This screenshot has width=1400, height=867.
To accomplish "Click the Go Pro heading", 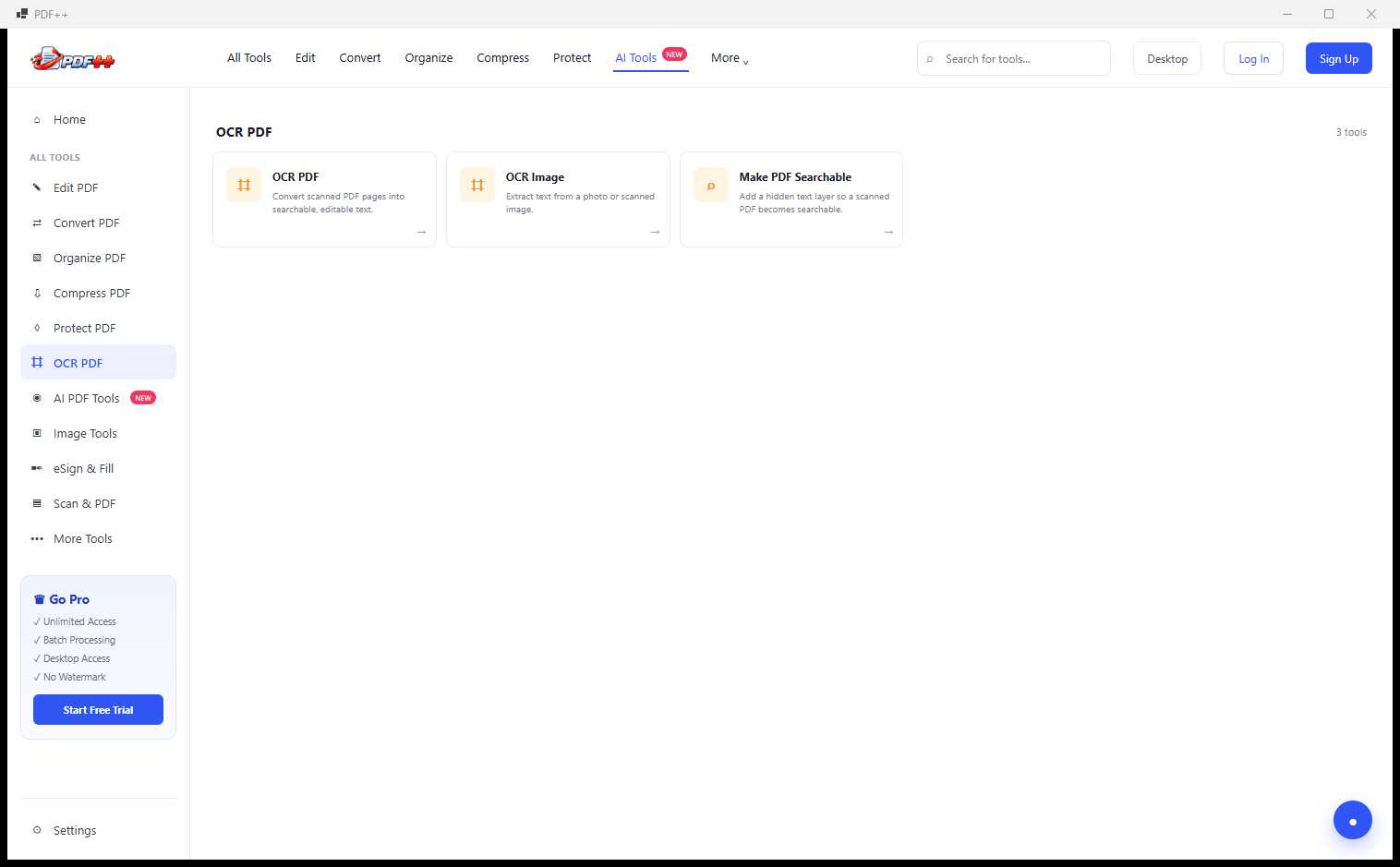I will (62, 599).
